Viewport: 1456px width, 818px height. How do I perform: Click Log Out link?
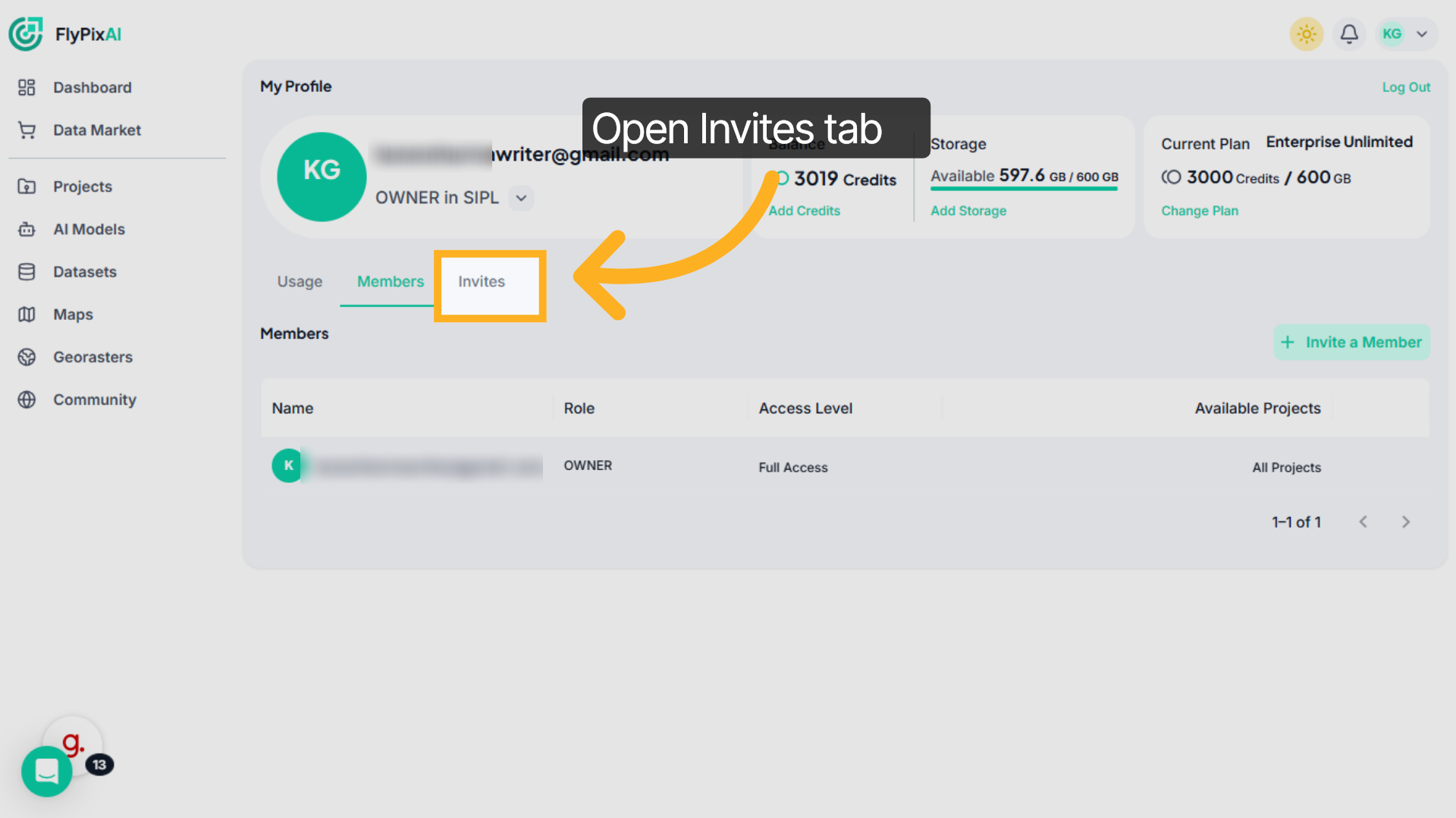1406,87
